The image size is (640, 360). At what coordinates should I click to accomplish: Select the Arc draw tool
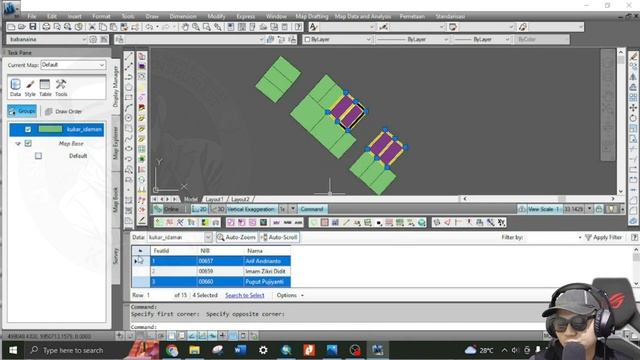pos(129,107)
